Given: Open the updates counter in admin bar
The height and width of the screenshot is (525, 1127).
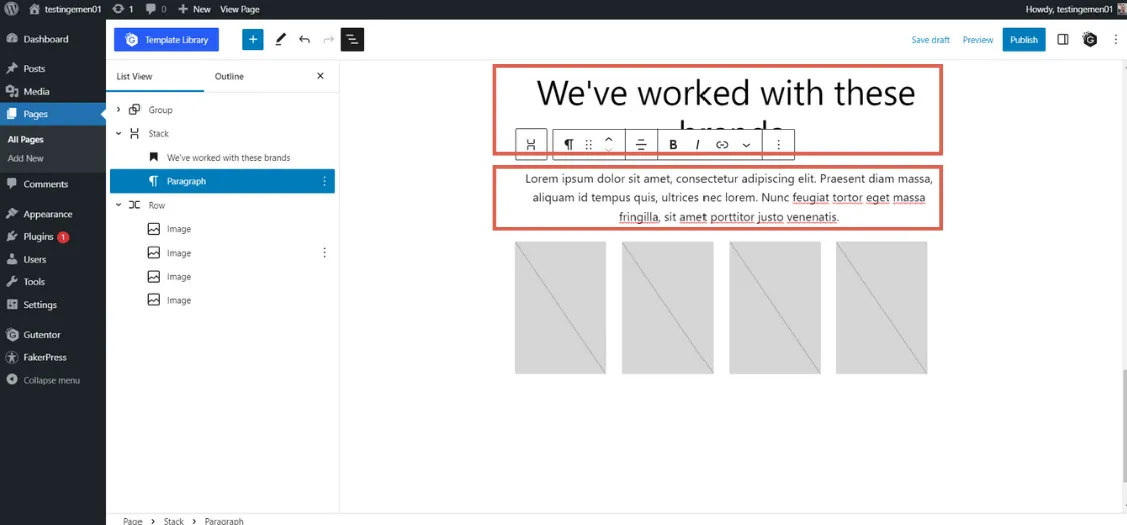Looking at the screenshot, I should pos(123,9).
